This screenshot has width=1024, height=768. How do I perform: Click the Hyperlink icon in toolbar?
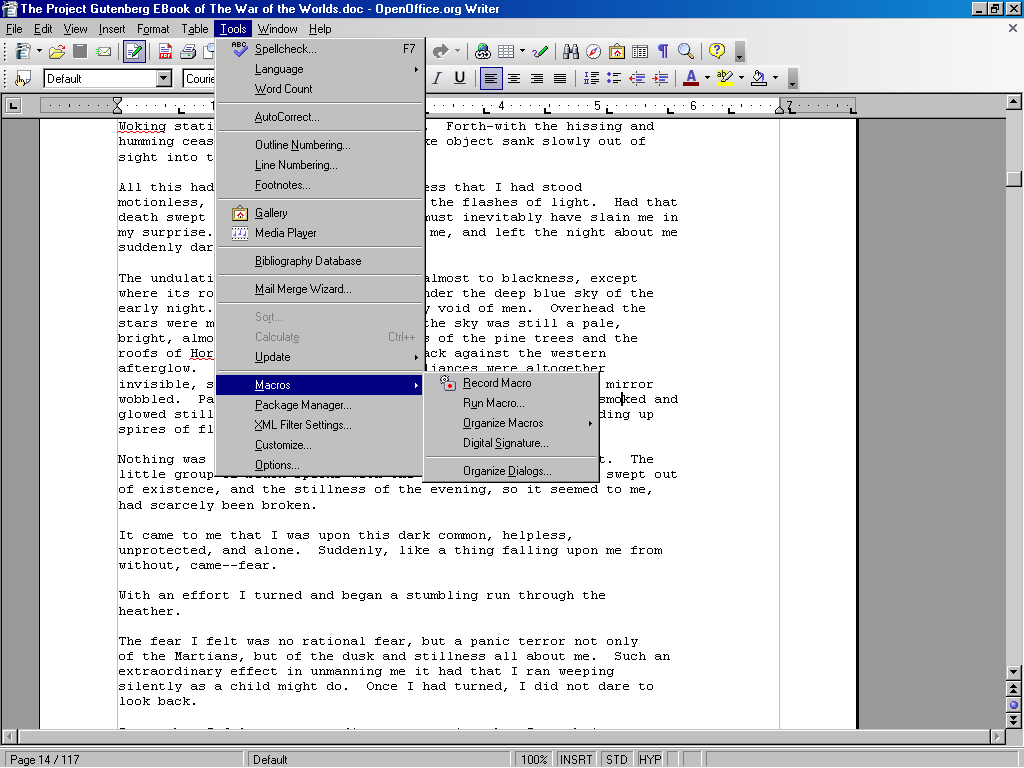tap(483, 51)
